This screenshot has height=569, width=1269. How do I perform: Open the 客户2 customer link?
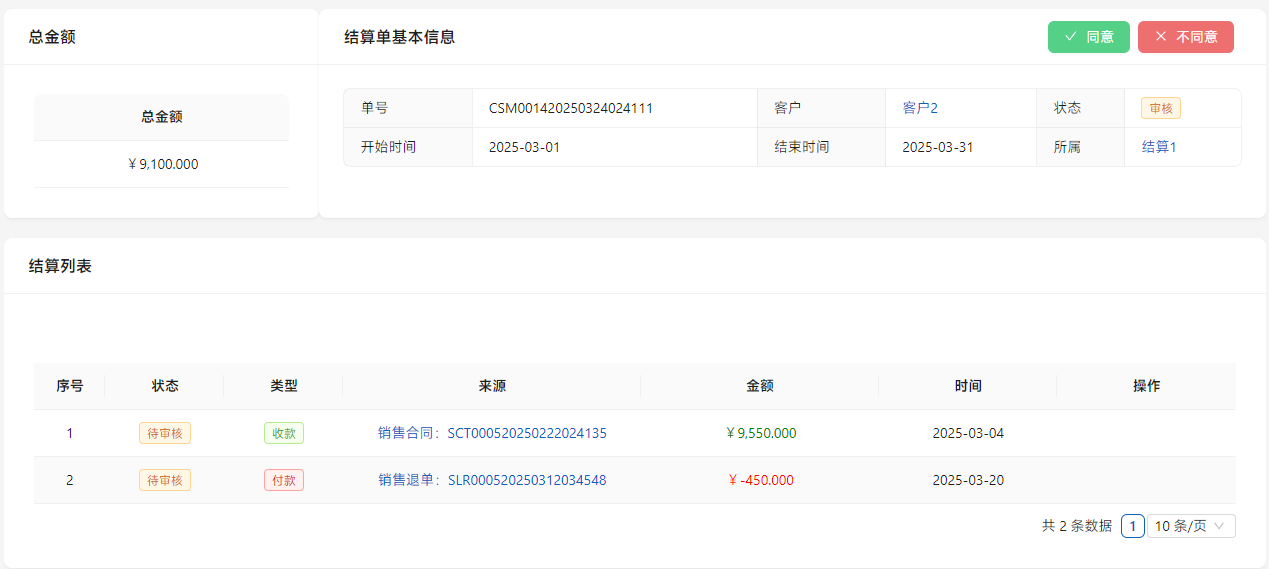click(920, 108)
